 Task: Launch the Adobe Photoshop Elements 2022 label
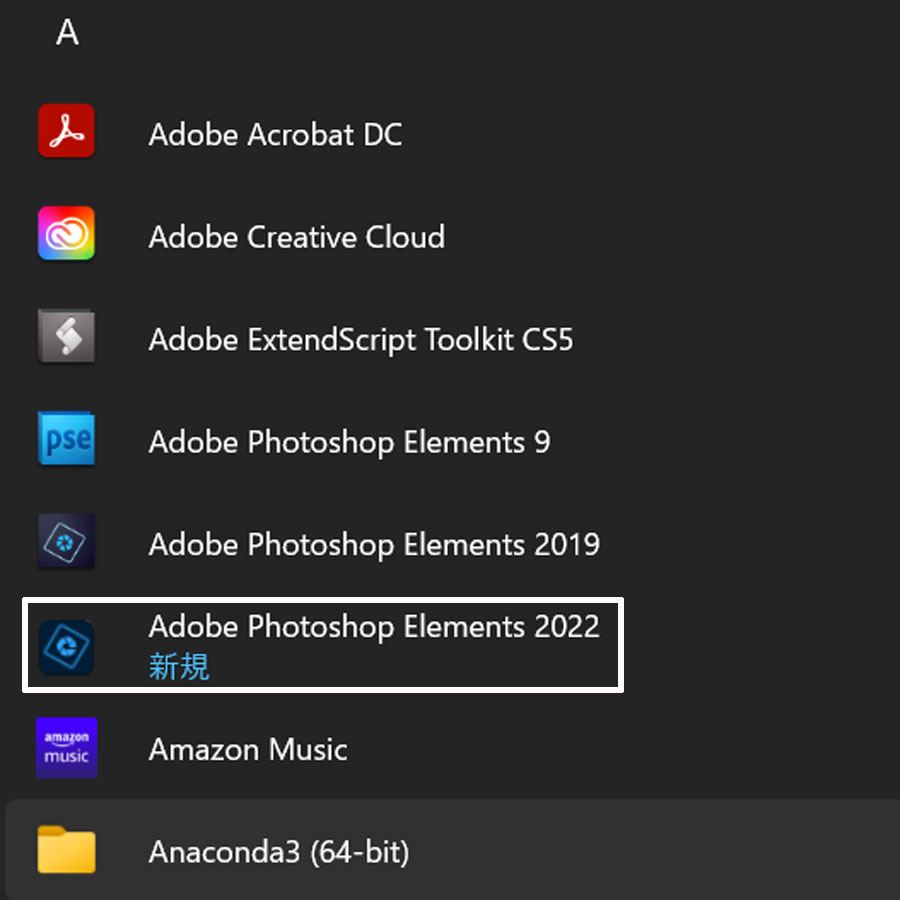[374, 626]
